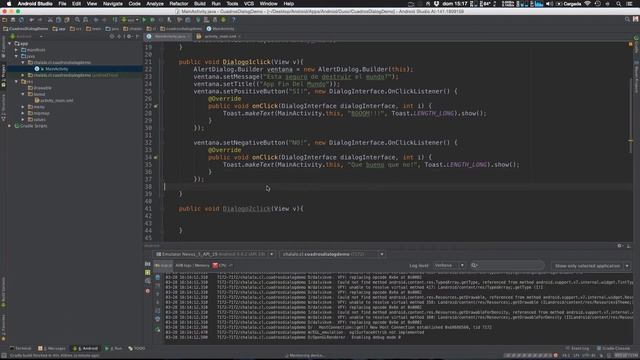Click override gutter marker on line 34
Screen dimensions: 640x360
coord(156,157)
